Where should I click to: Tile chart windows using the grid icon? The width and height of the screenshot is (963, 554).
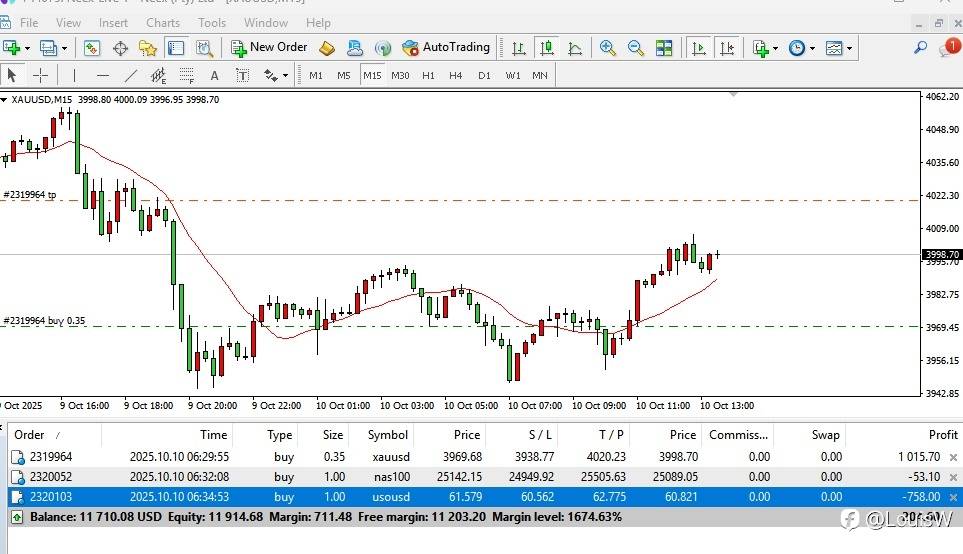point(664,47)
